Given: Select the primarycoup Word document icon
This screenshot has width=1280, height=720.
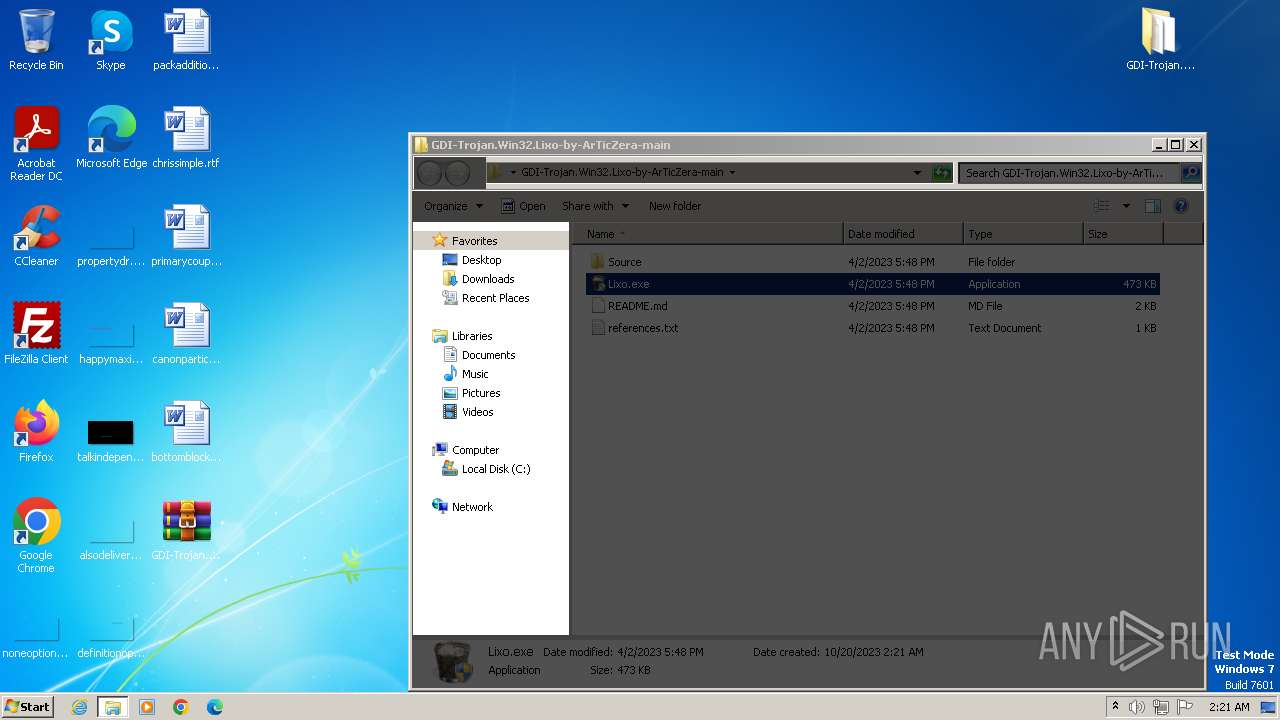Looking at the screenshot, I should click(186, 236).
